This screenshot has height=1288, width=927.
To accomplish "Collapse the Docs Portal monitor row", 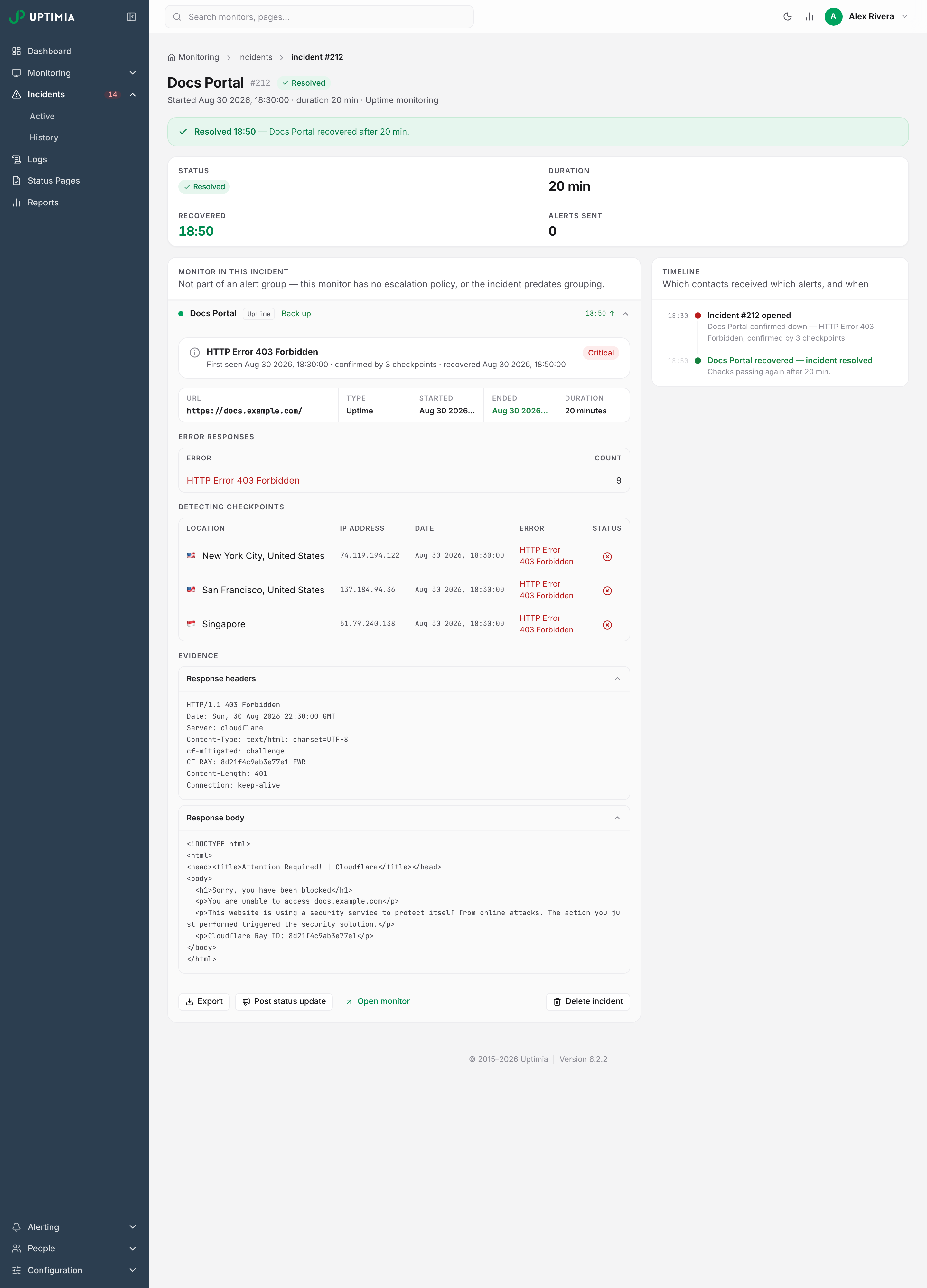I will tap(625, 314).
